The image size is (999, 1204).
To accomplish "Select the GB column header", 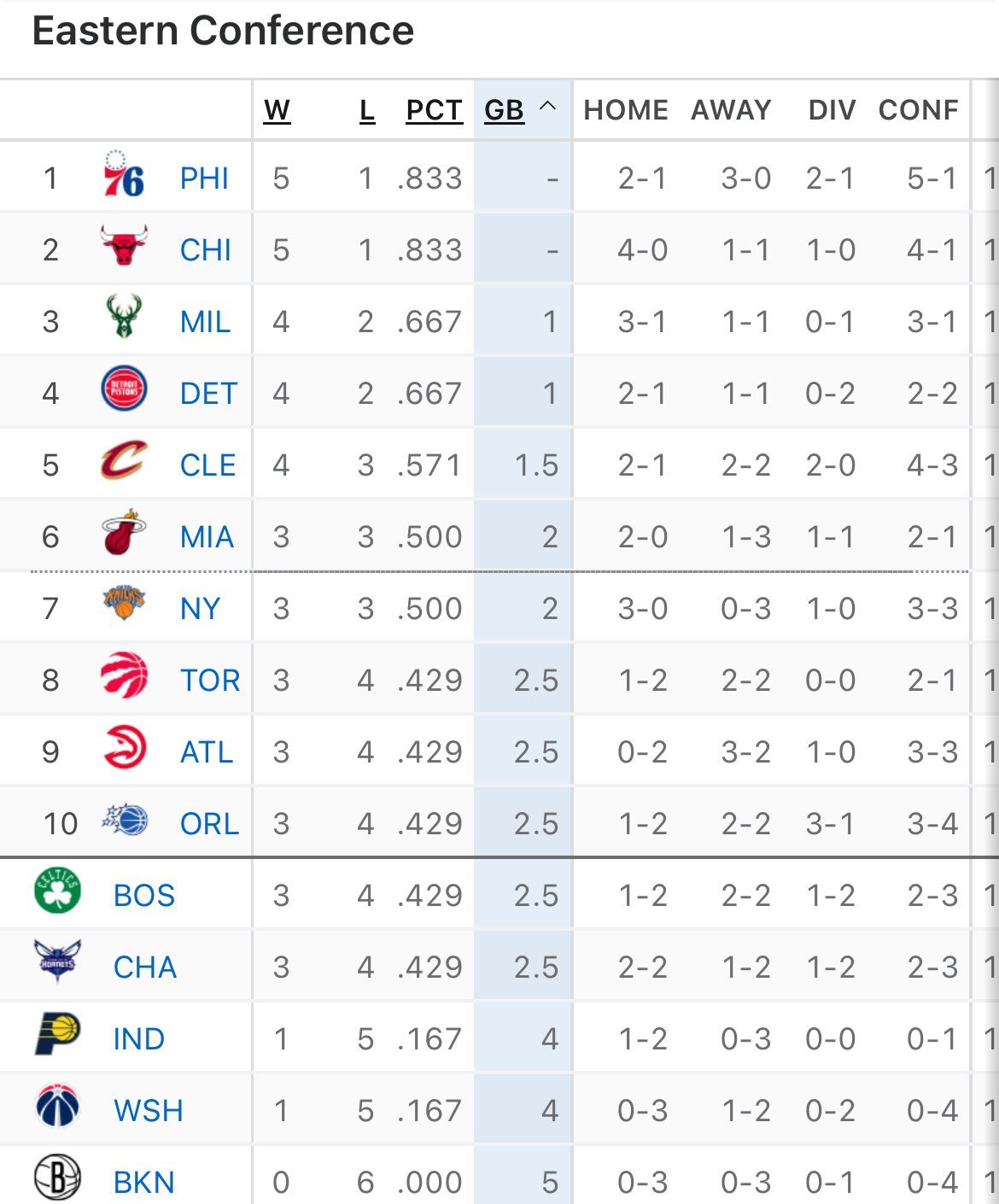I will pos(504,110).
